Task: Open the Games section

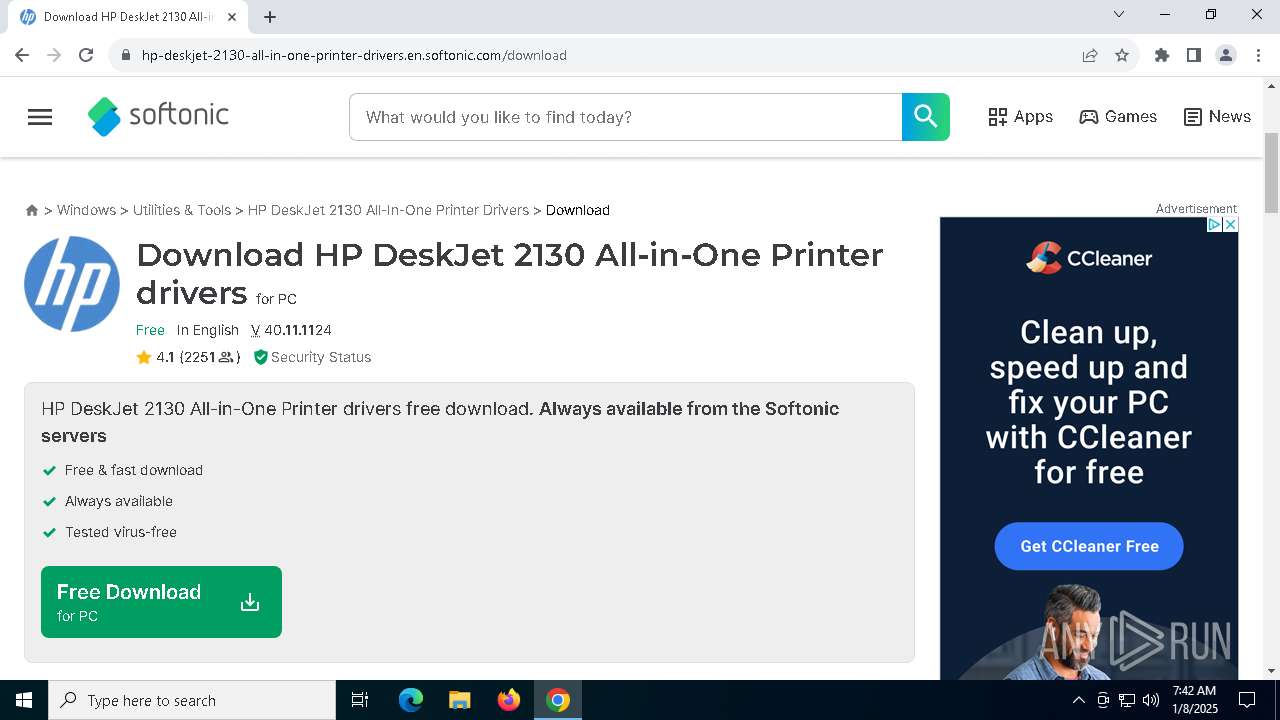Action: (x=1118, y=117)
